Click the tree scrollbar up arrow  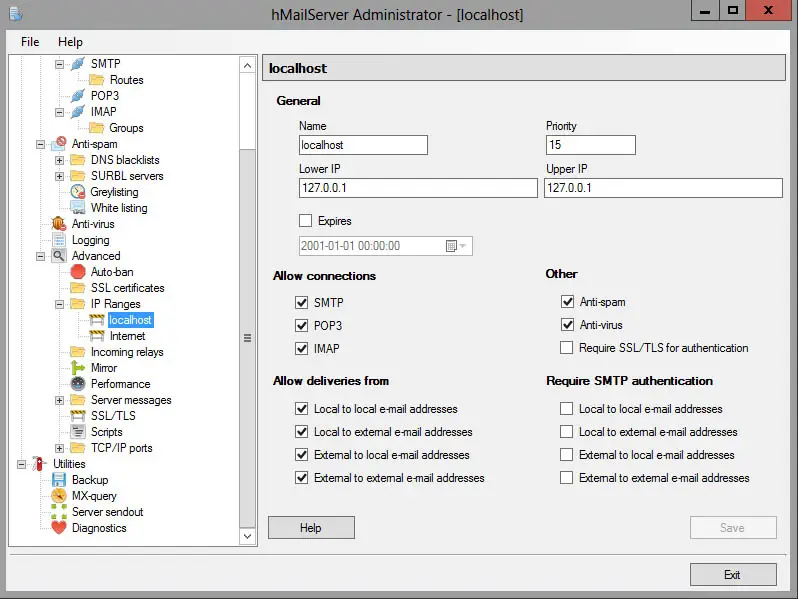pyautogui.click(x=247, y=66)
